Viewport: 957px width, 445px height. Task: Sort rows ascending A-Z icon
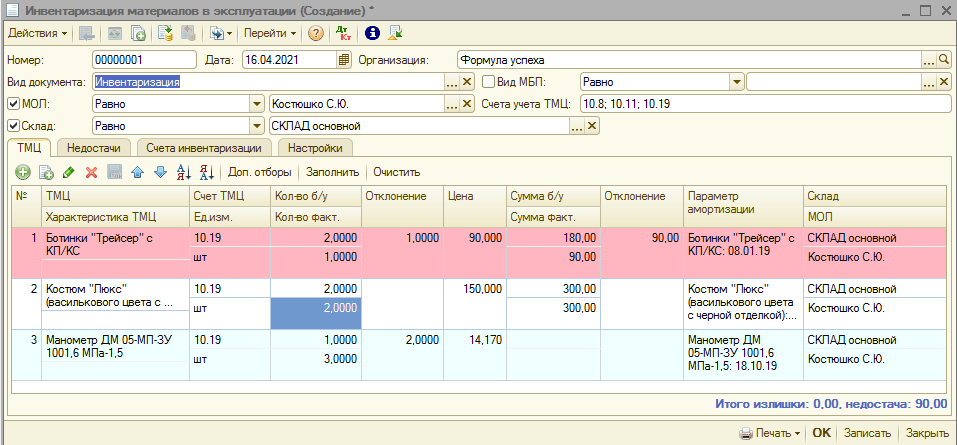tap(183, 172)
